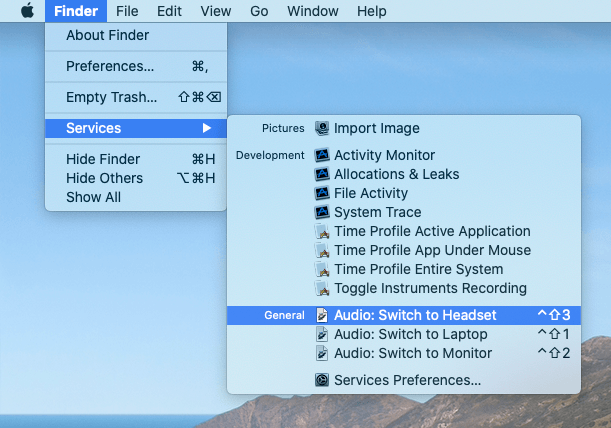Open the Finder menu in the menu bar
611x428 pixels.
point(76,11)
